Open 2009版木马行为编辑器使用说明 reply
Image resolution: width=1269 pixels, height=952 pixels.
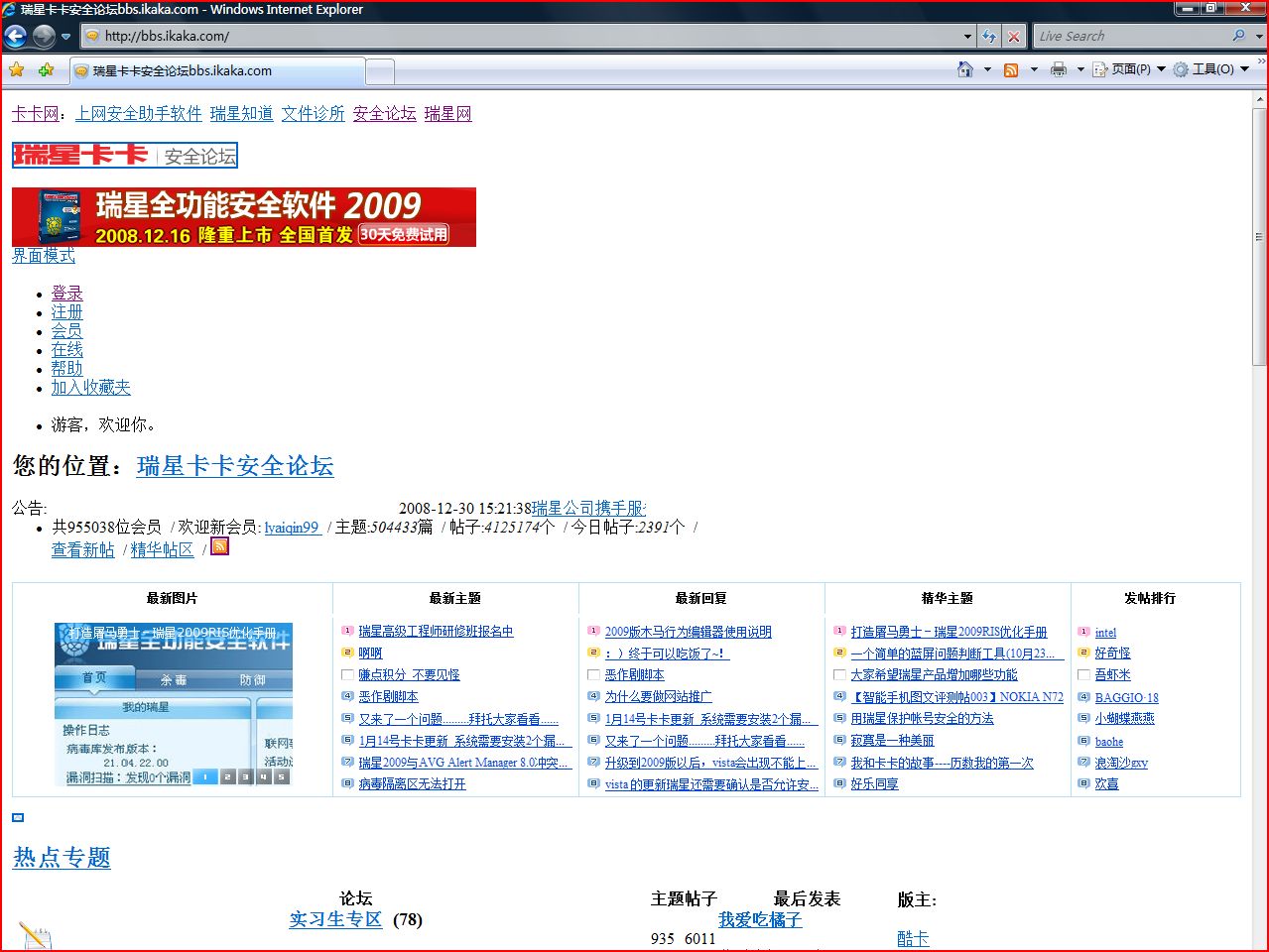[x=688, y=632]
